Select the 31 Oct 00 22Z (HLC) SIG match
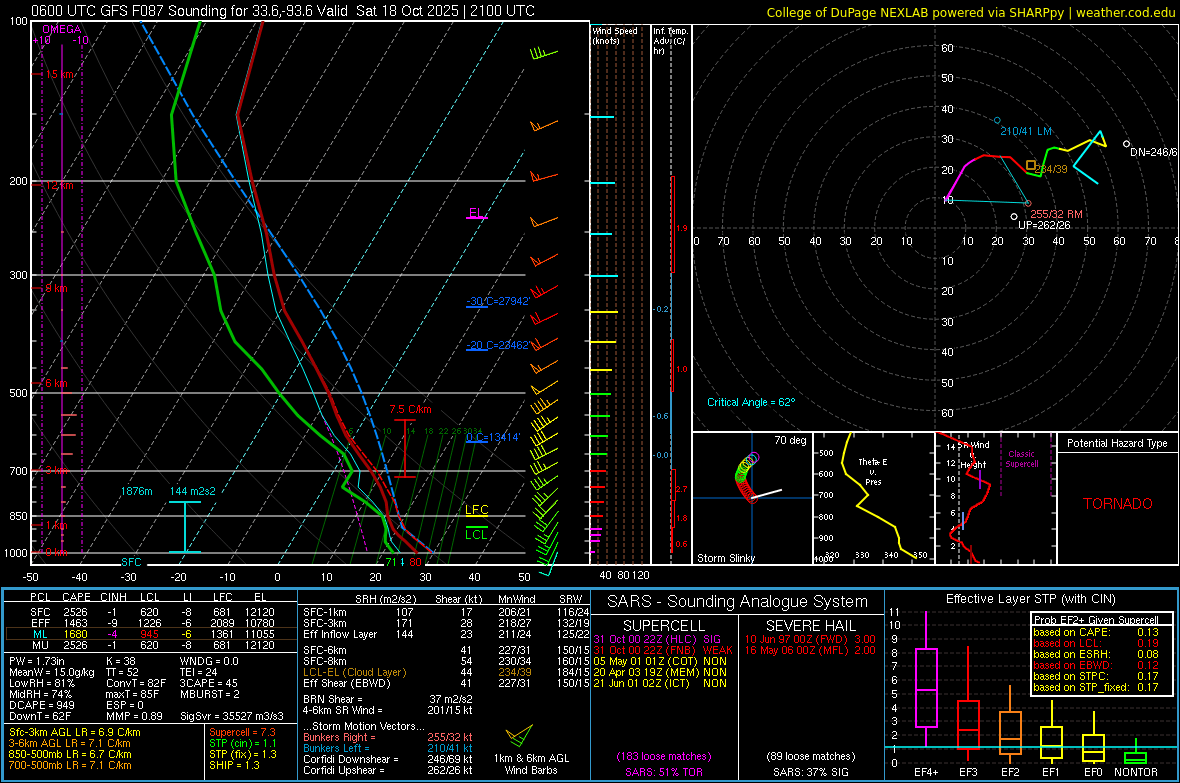This screenshot has width=1180, height=783. tap(657, 639)
